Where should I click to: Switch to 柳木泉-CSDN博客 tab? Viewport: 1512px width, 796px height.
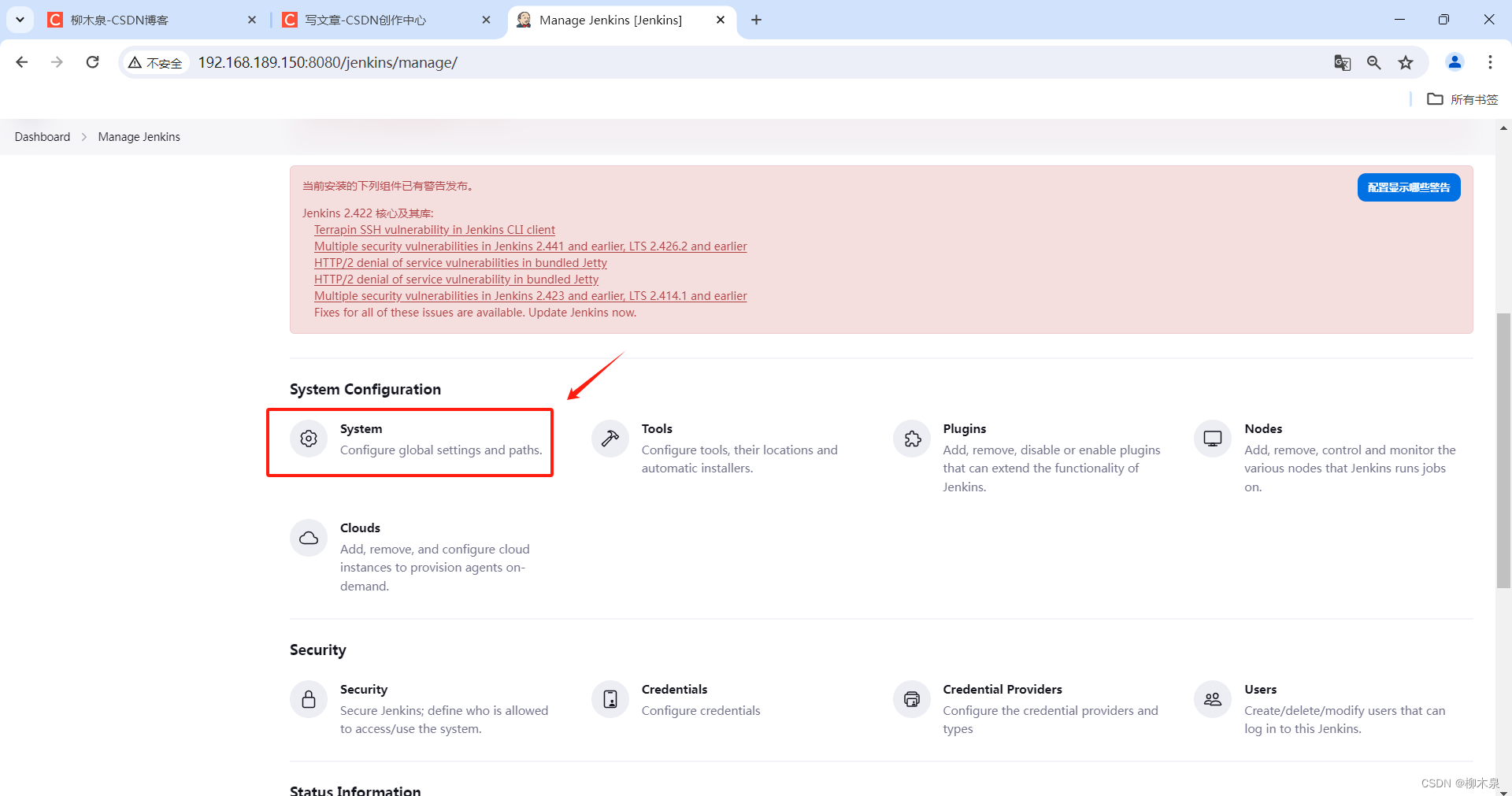pyautogui.click(x=150, y=20)
